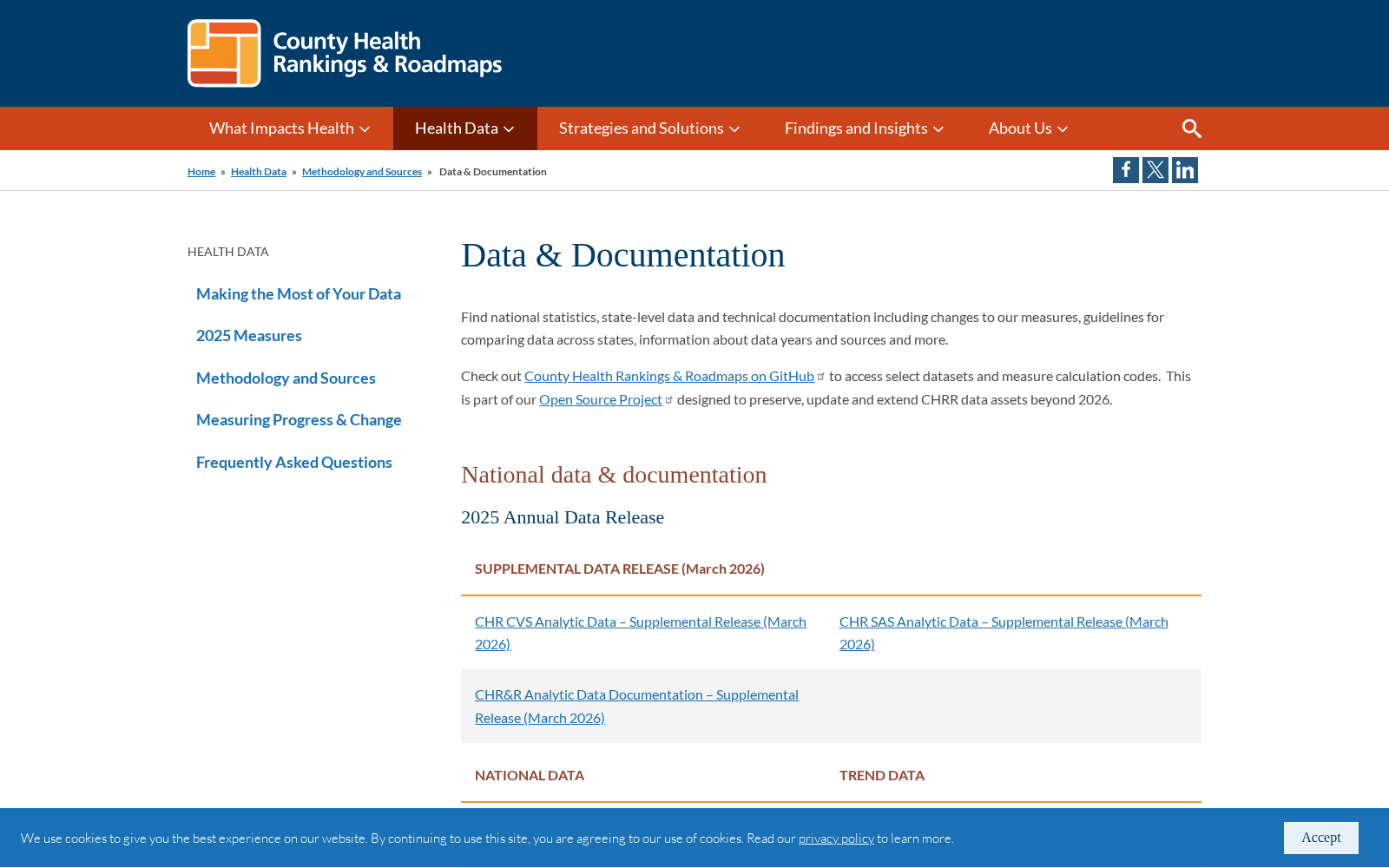
Task: Select Methodology and Sources in sidebar
Action: (x=286, y=378)
